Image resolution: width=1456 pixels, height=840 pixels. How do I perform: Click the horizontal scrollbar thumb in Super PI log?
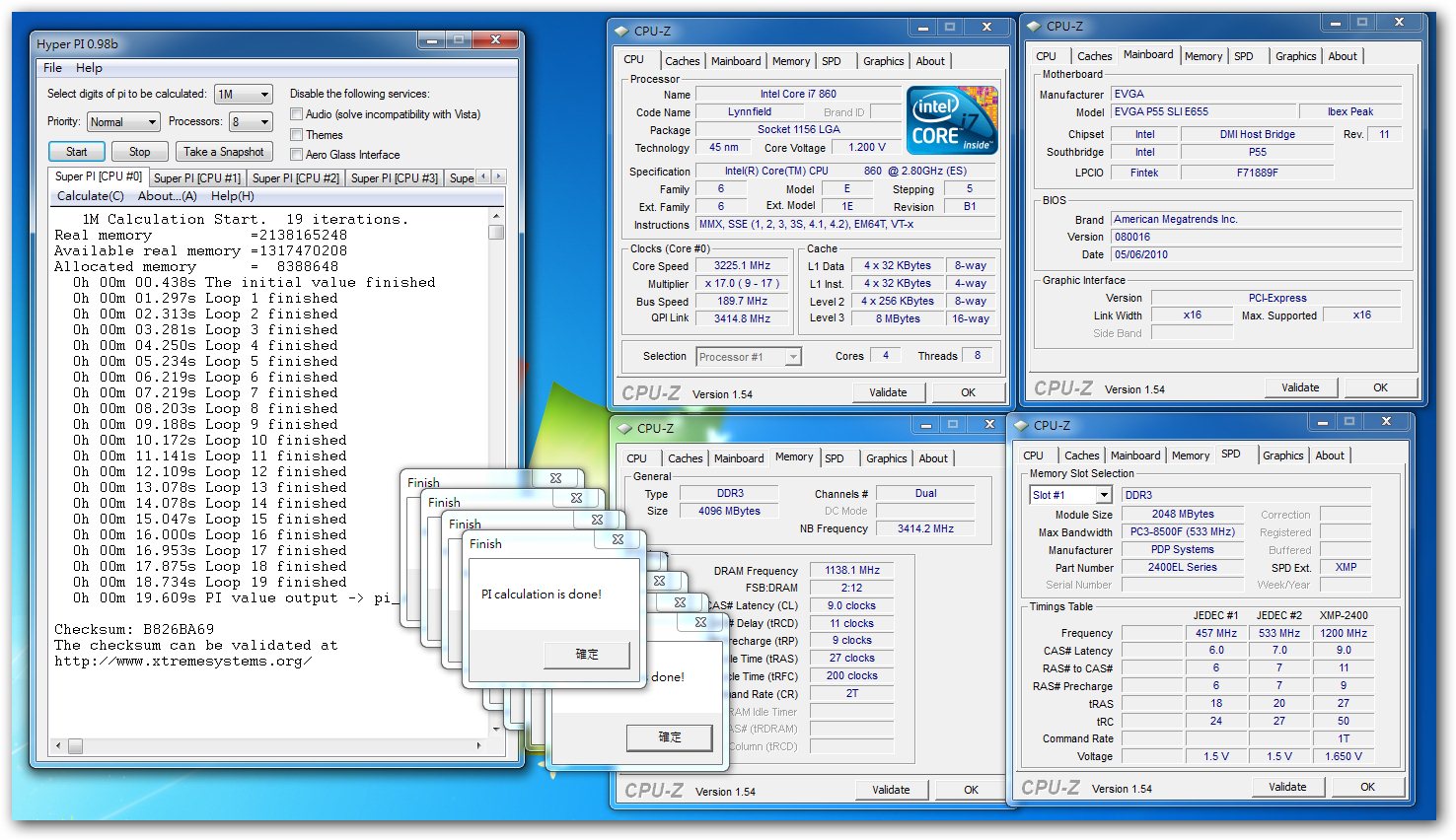coord(75,746)
